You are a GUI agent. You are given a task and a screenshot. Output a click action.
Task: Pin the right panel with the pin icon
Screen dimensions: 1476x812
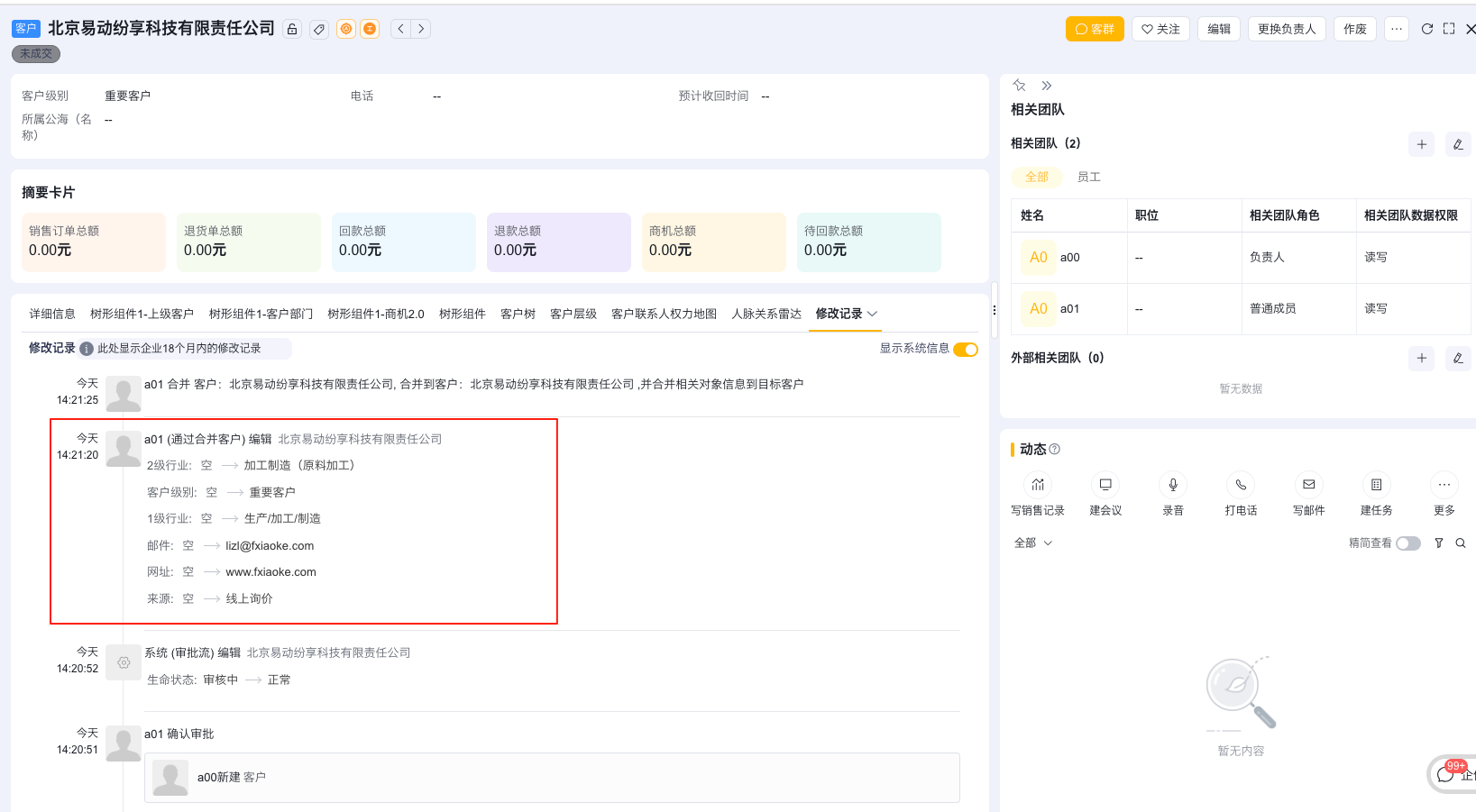point(1019,85)
